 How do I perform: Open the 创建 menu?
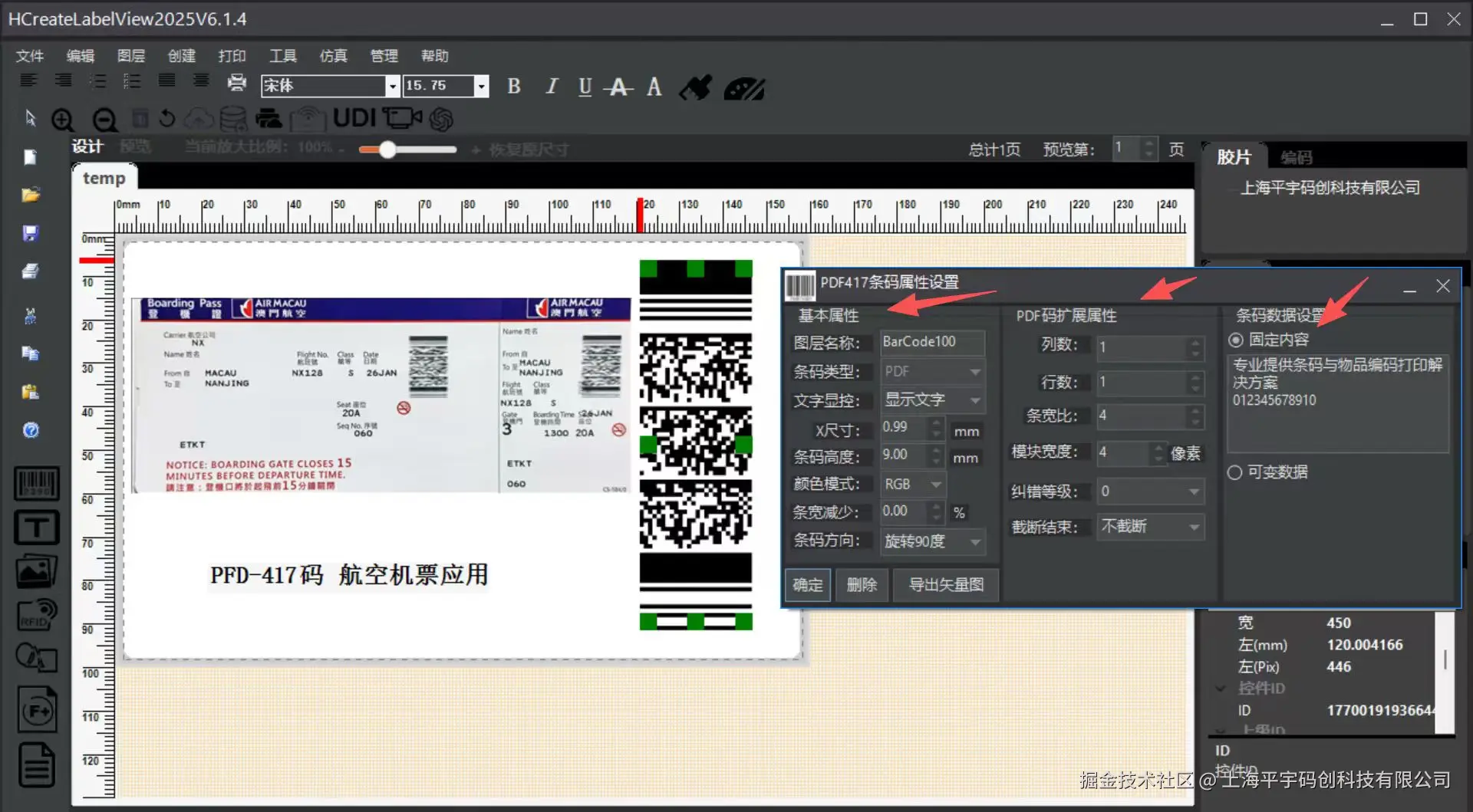point(182,56)
